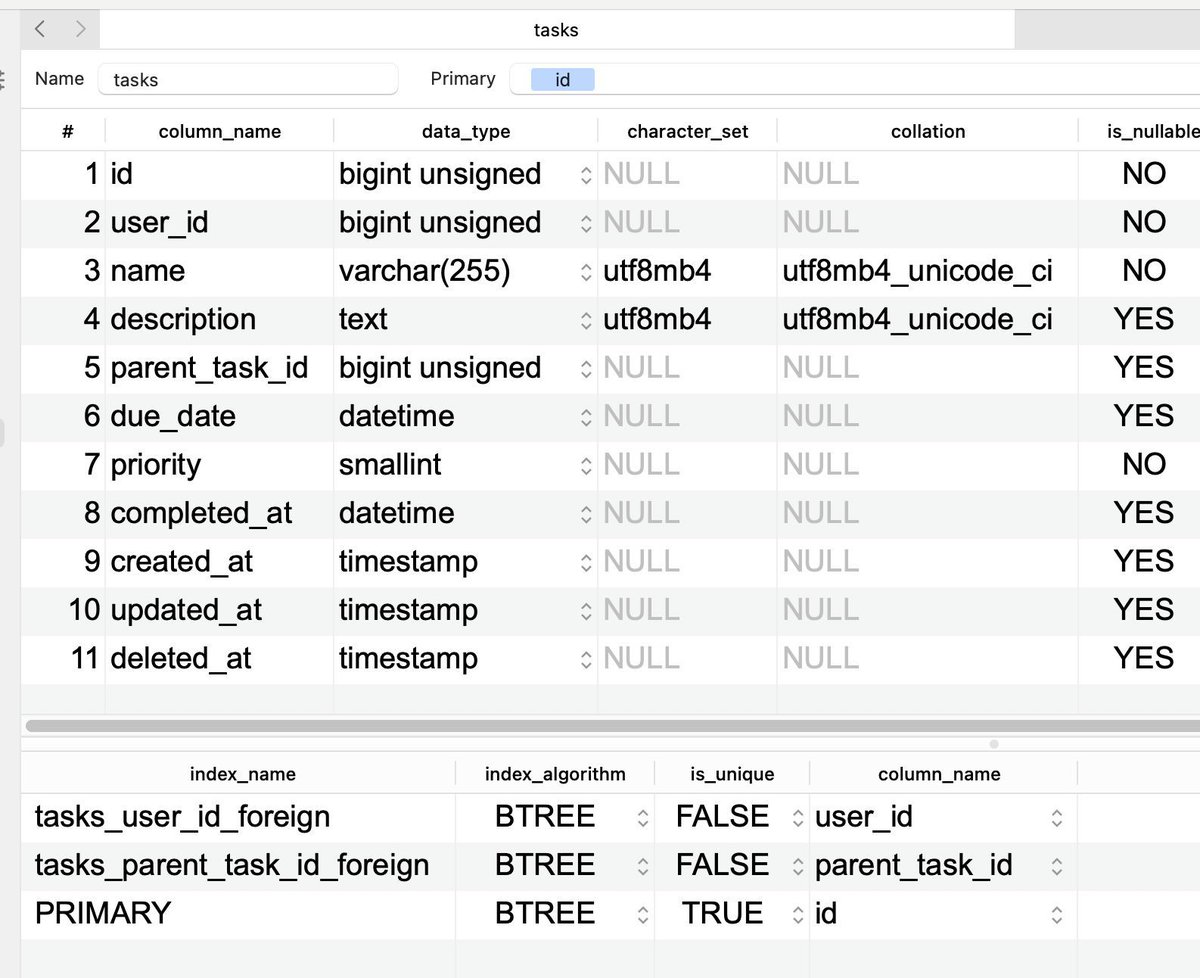Open data type dropdown for name

[x=586, y=271]
